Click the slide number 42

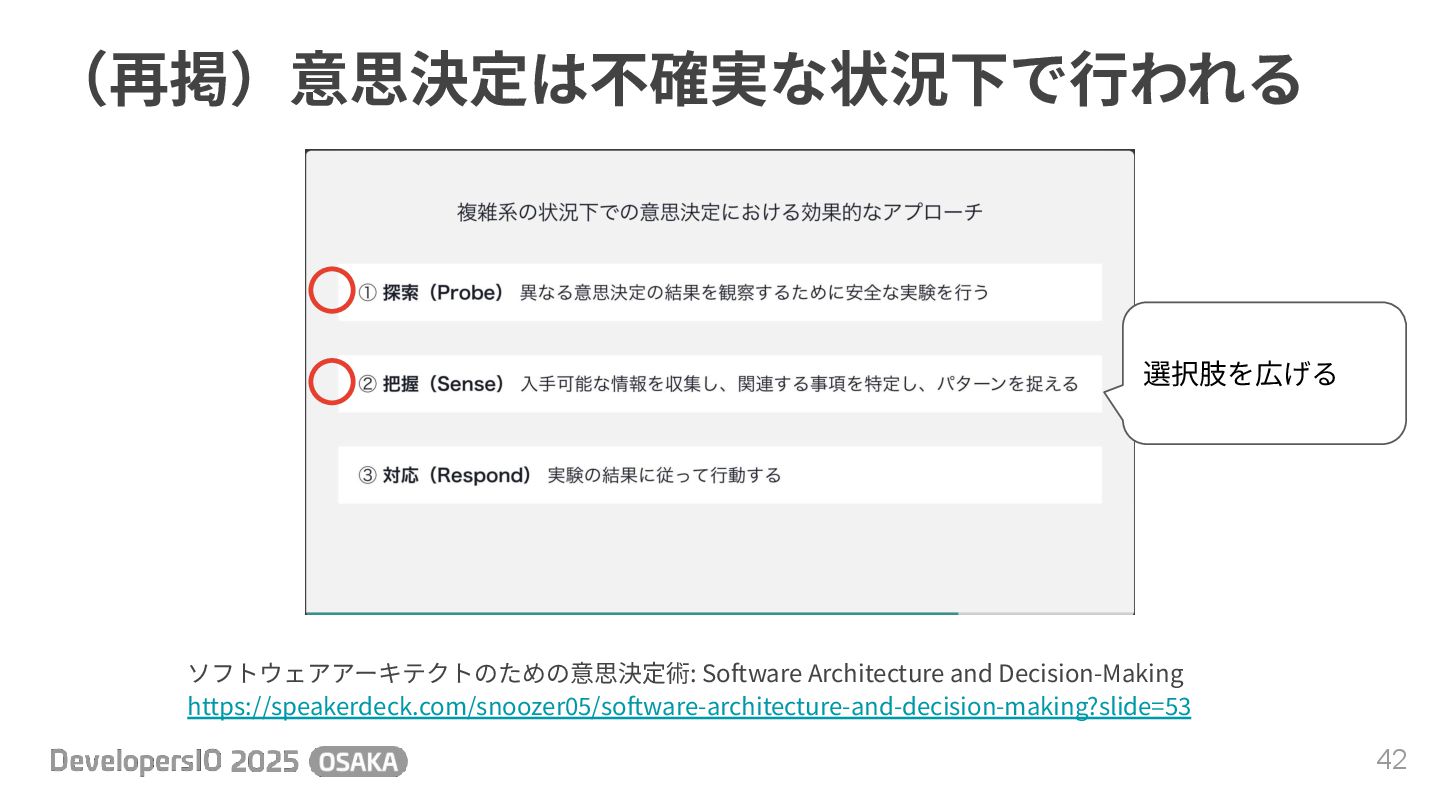(1391, 760)
